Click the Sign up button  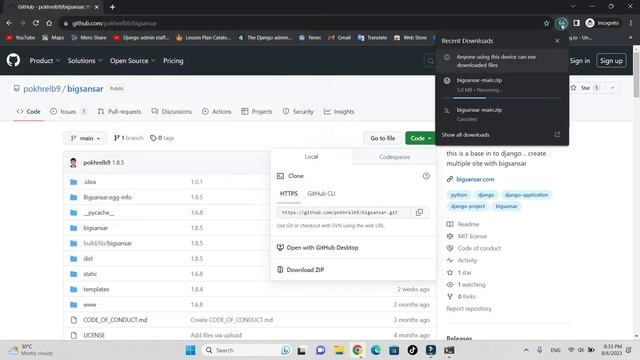pyautogui.click(x=611, y=61)
